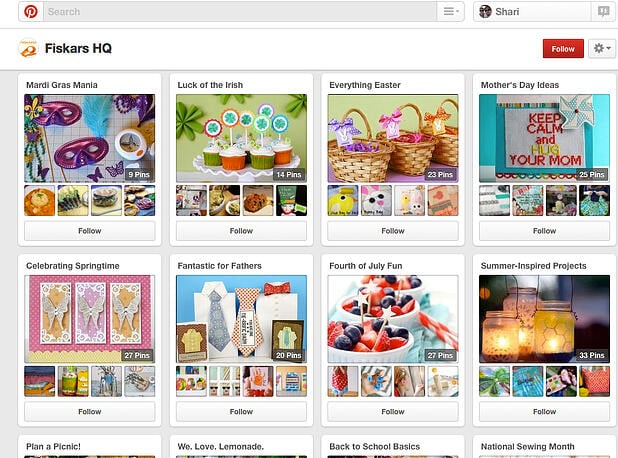This screenshot has height=458, width=618.
Task: Click the Pinterest logo icon
Action: coord(31,11)
